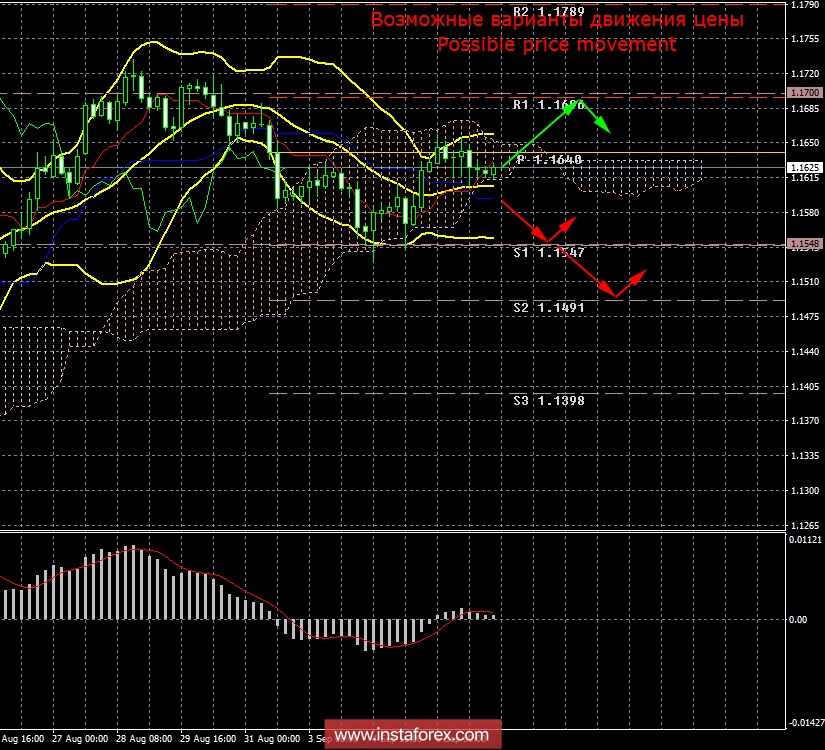Click the 28 Aug 08:00 time label
Viewport: 825px width, 750px height.
coord(144,738)
